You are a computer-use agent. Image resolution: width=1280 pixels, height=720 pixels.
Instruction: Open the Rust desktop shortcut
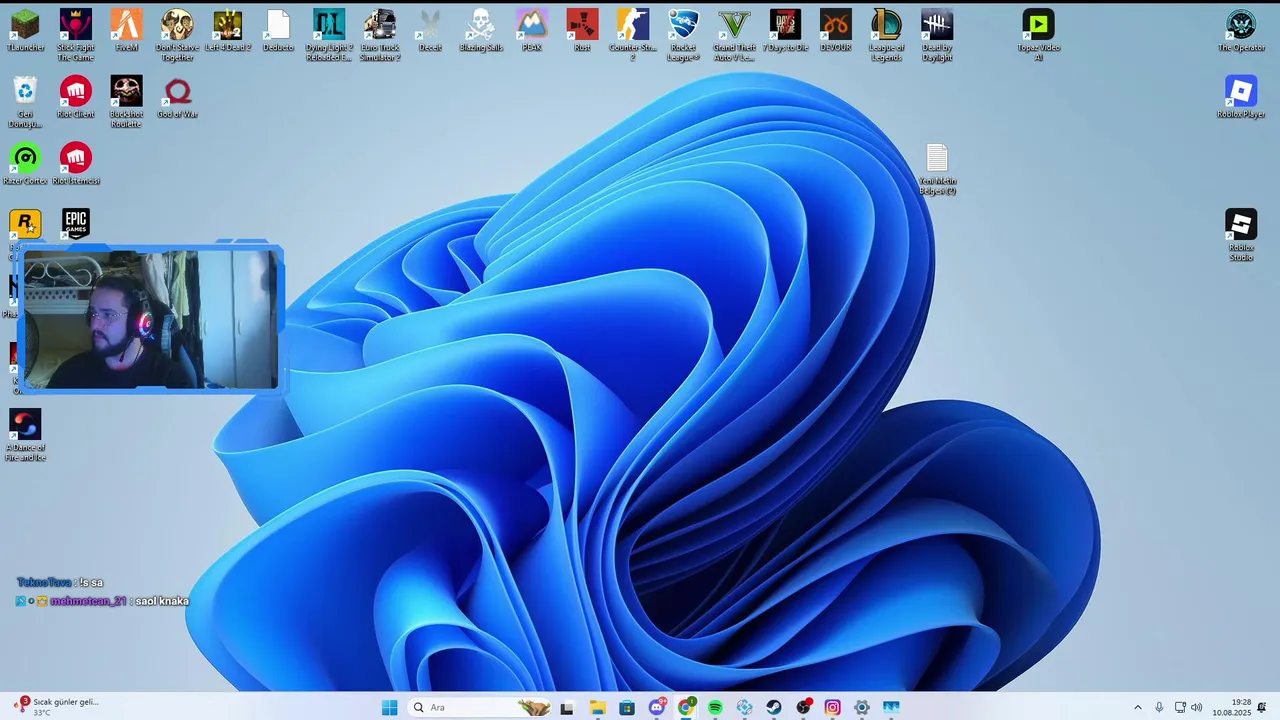click(x=582, y=30)
